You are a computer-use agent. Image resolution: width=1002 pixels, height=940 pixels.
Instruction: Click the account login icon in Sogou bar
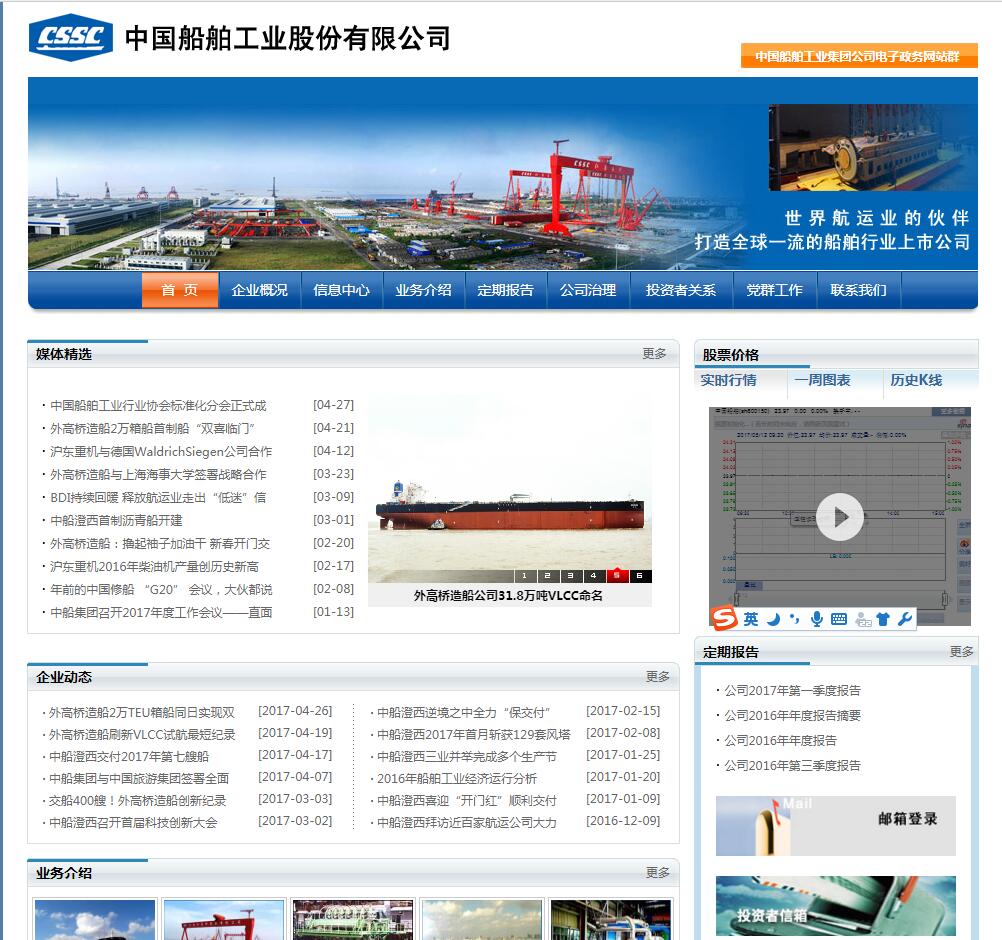point(863,619)
